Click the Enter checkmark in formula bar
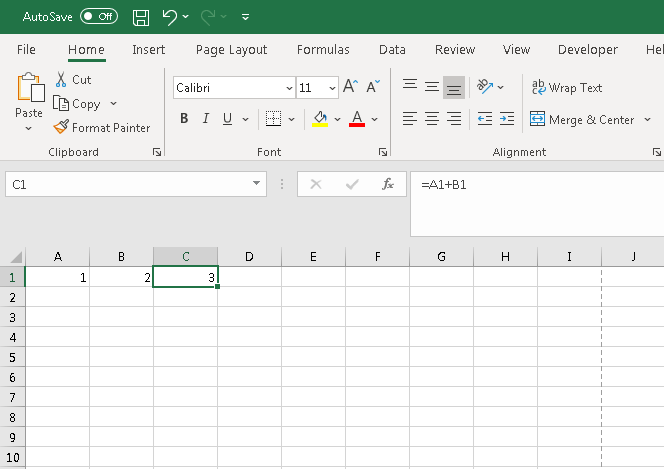Image resolution: width=664 pixels, height=469 pixels. [x=352, y=184]
